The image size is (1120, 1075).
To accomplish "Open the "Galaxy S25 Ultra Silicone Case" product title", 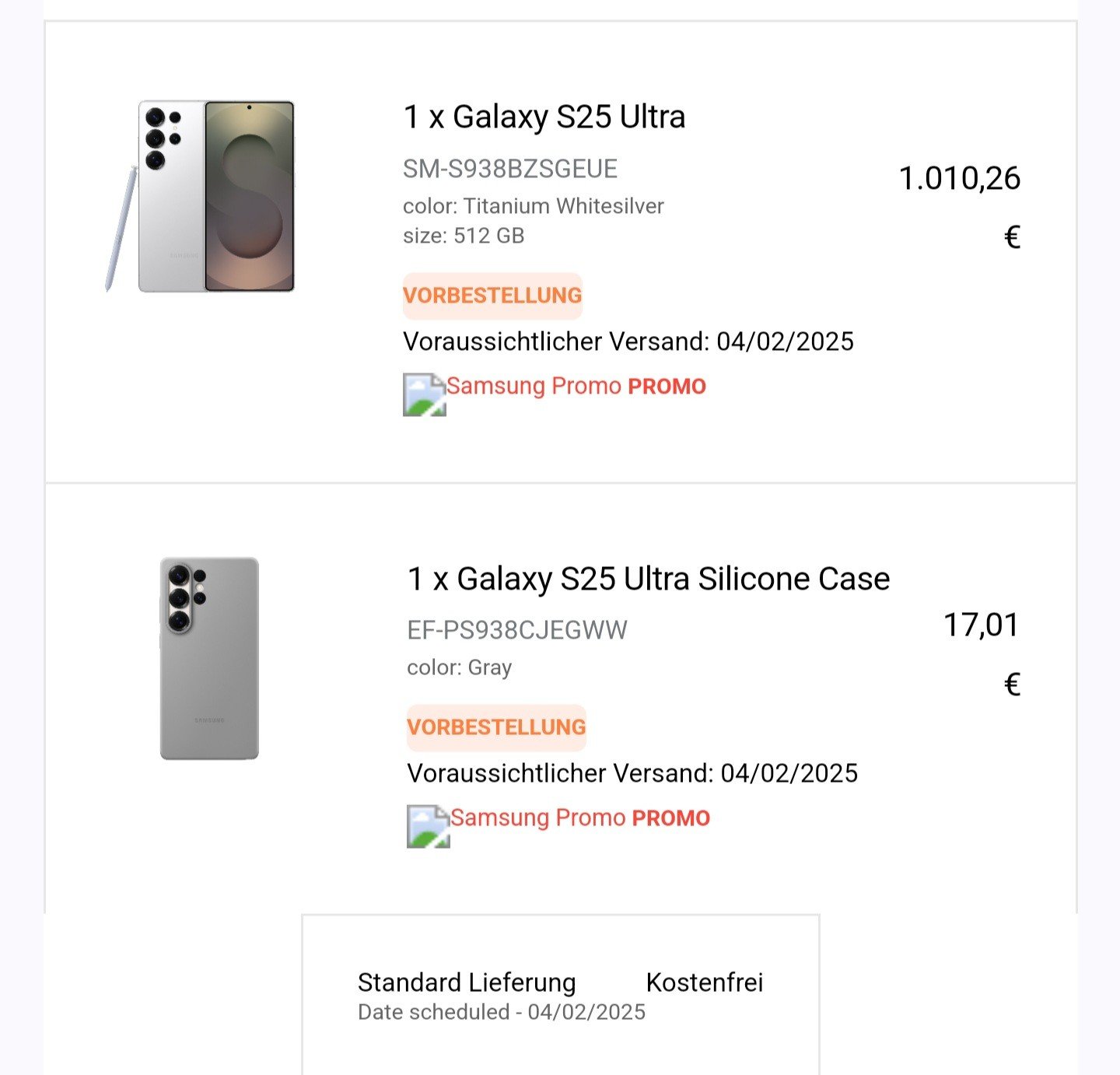I will (x=648, y=579).
